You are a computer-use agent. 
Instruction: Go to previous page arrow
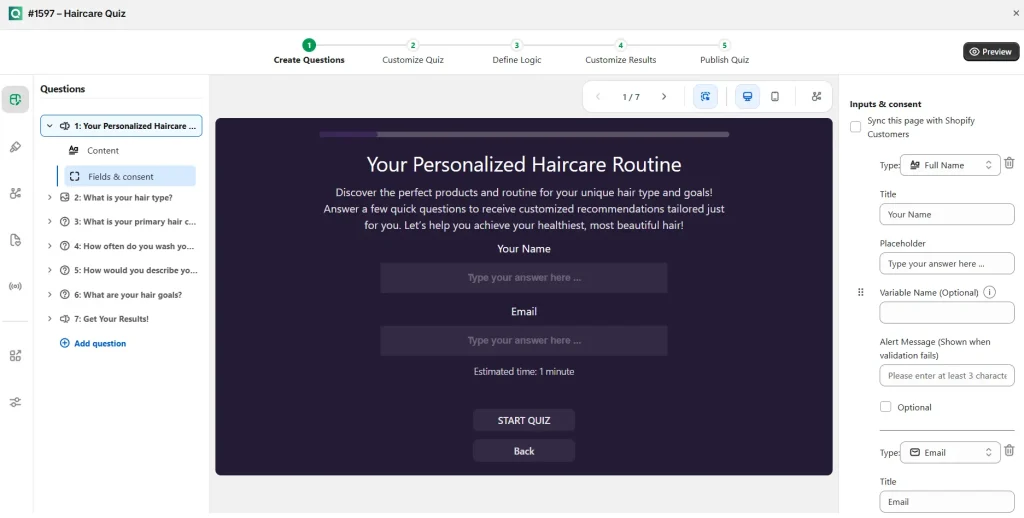(x=598, y=97)
